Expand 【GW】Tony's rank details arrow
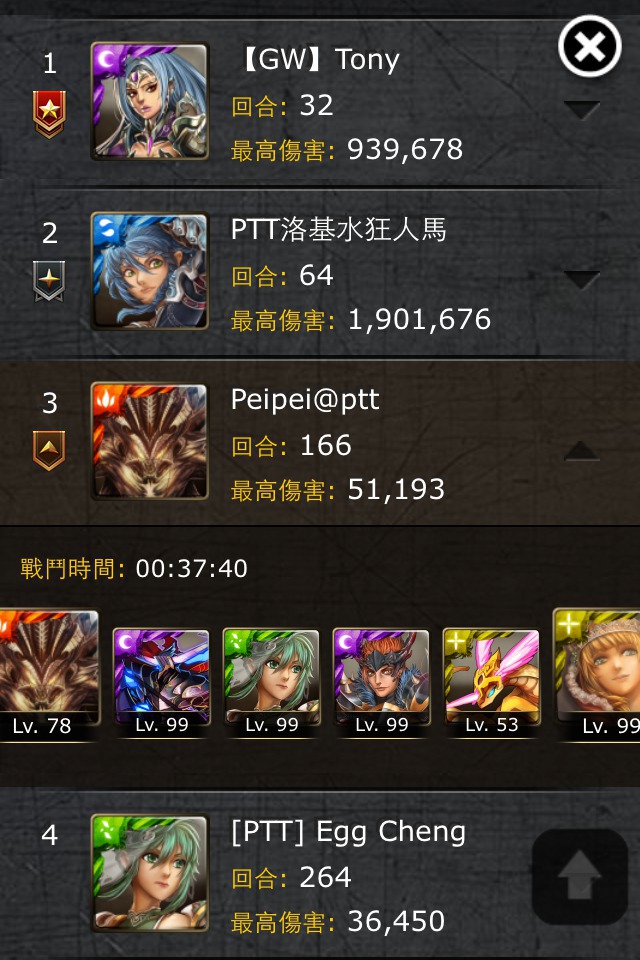Viewport: 640px width, 960px height. [x=581, y=110]
